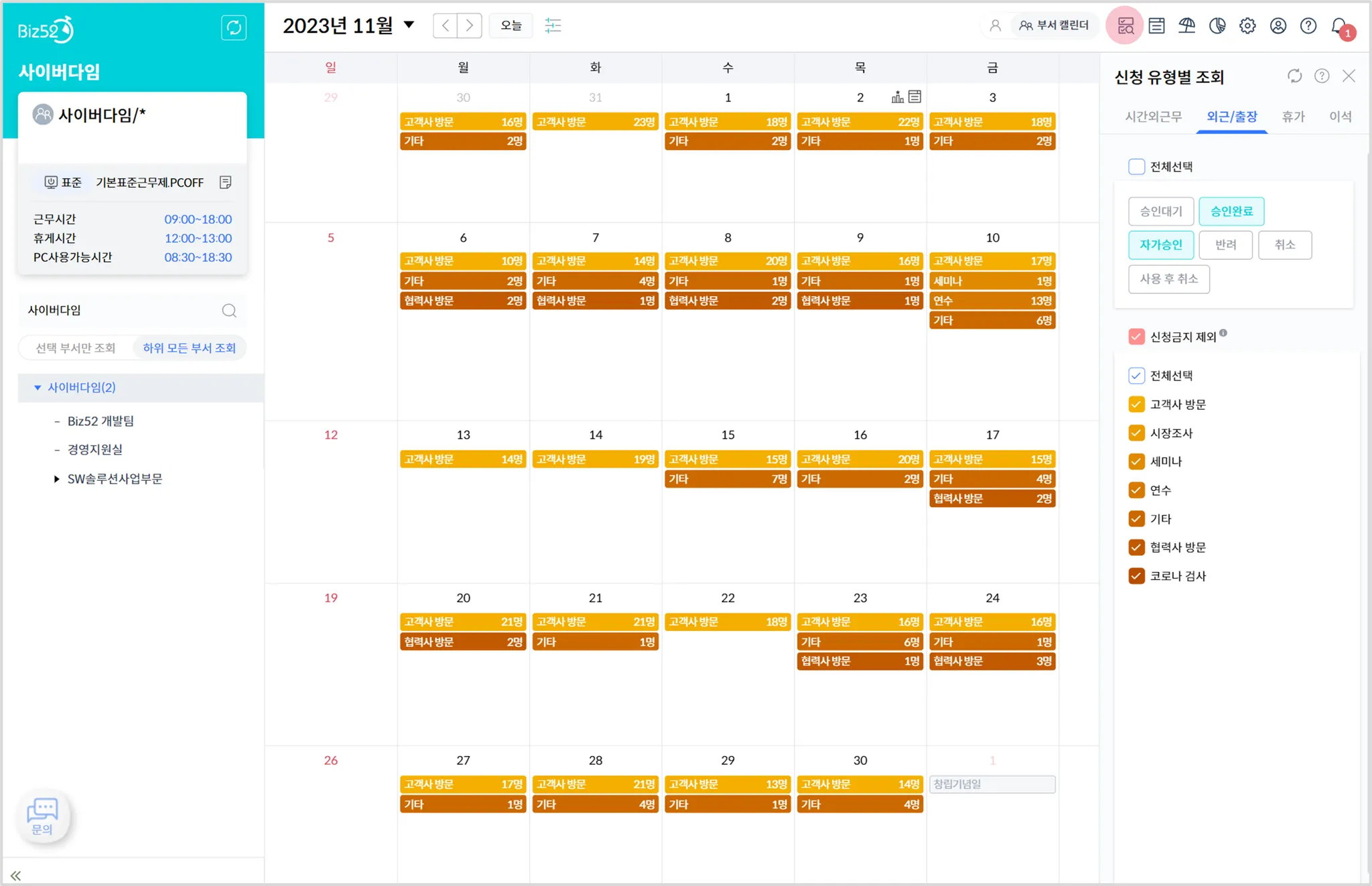
Task: Uncheck the 신청금지 제외 checkbox
Action: 1136,336
